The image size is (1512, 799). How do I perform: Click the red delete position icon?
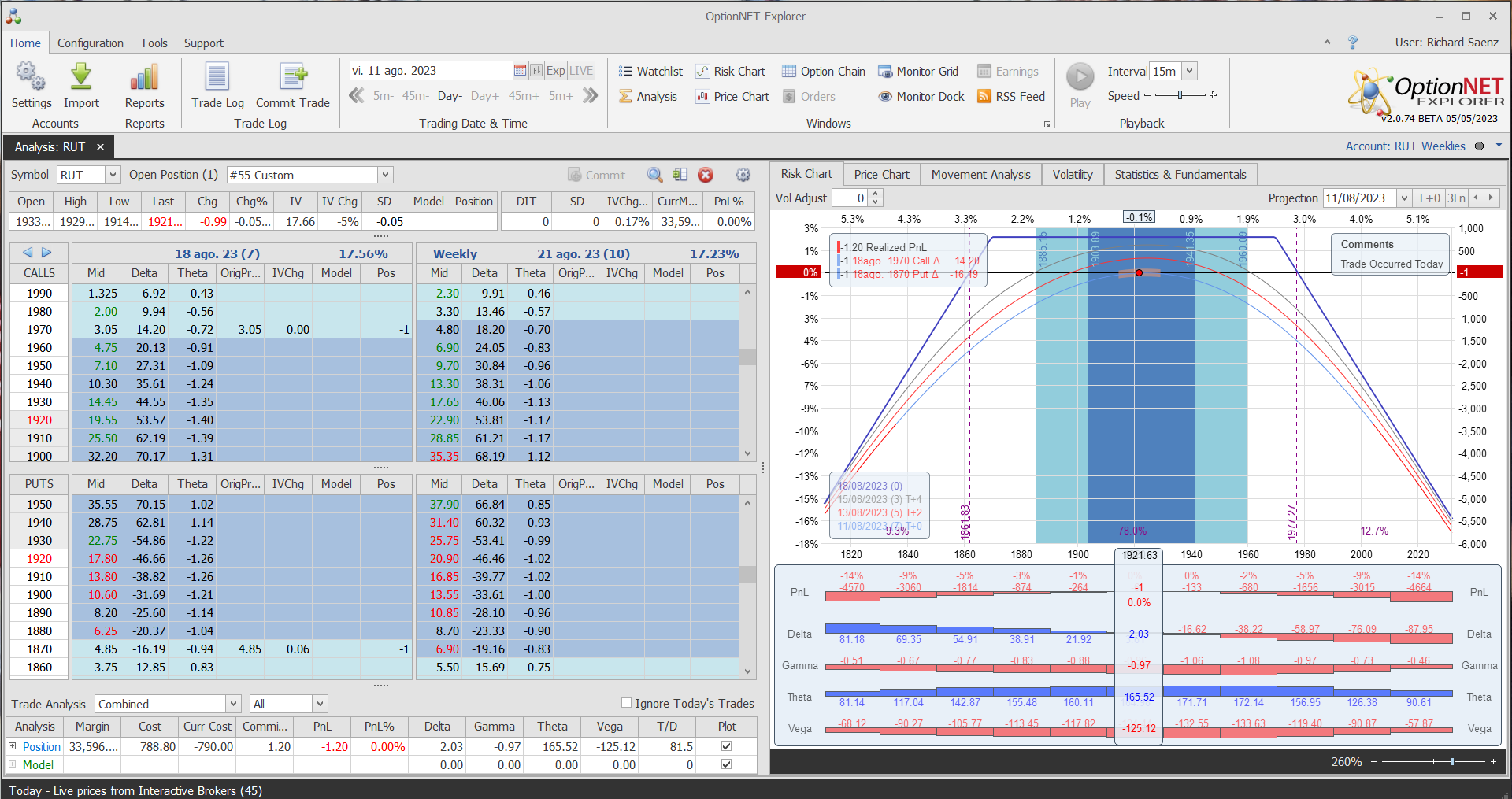(x=706, y=175)
